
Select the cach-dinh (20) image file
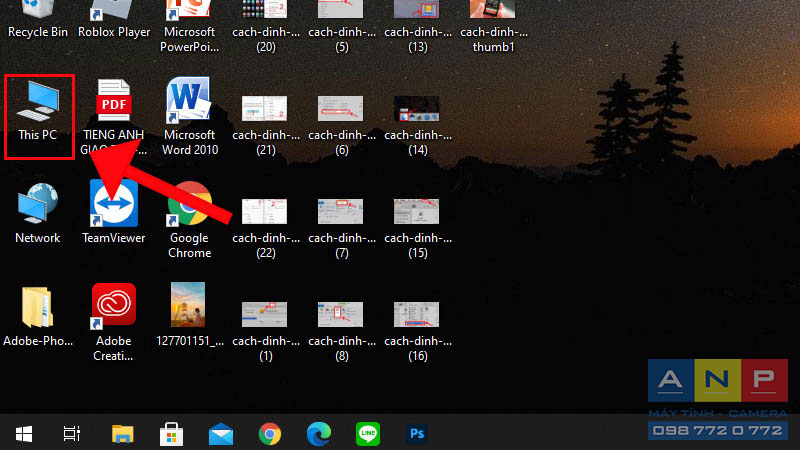265,27
